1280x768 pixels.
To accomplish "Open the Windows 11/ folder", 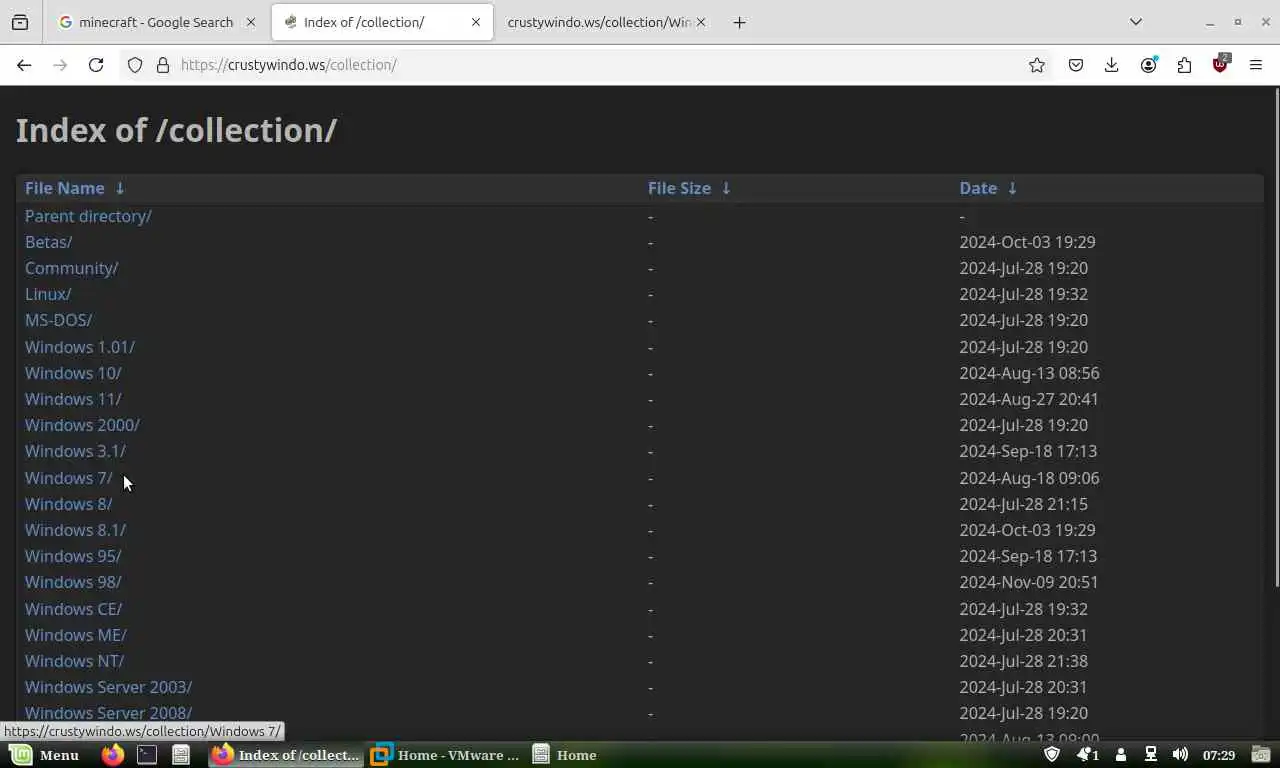I will point(73,399).
